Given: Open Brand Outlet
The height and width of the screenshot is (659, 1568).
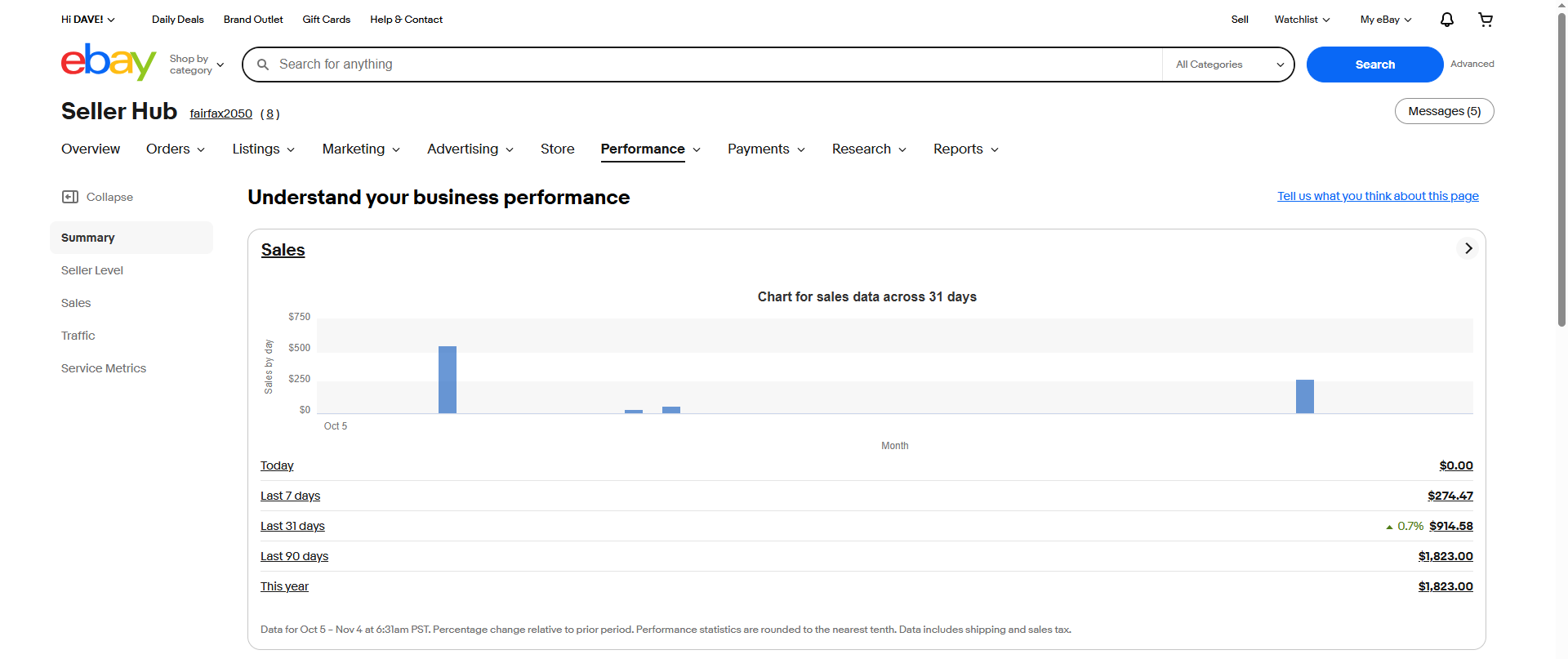Looking at the screenshot, I should coord(253,20).
